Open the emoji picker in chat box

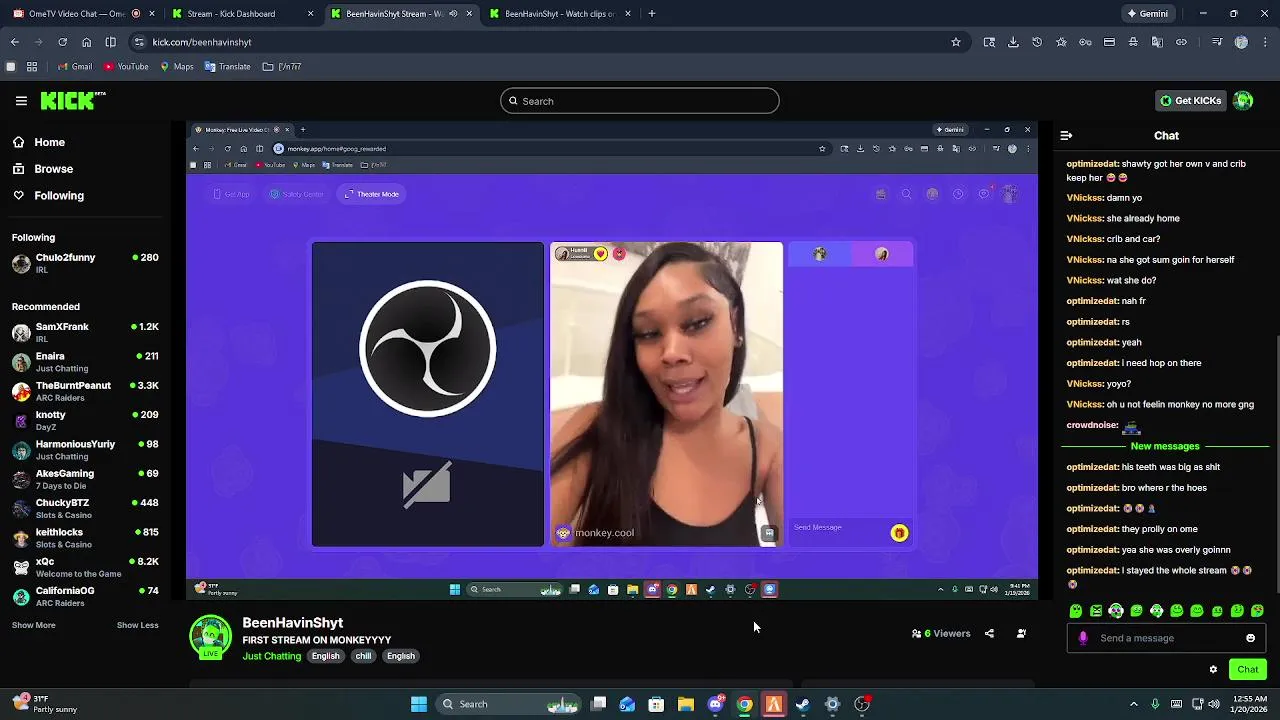pos(1250,638)
